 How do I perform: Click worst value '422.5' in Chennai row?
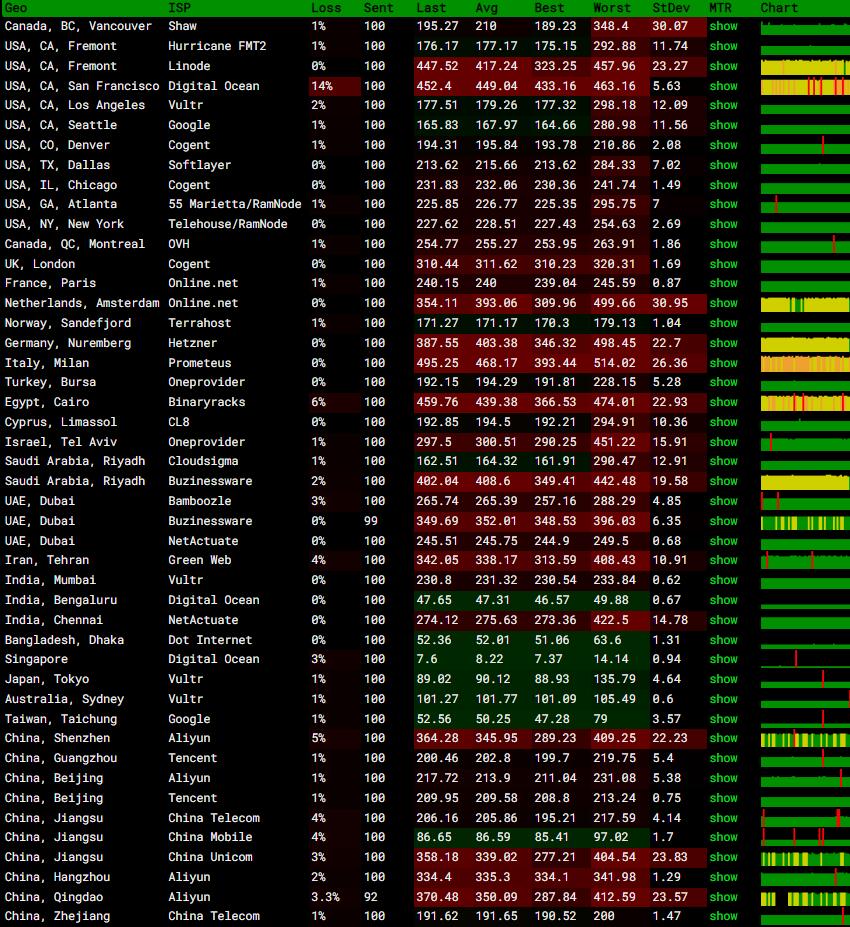[611, 620]
